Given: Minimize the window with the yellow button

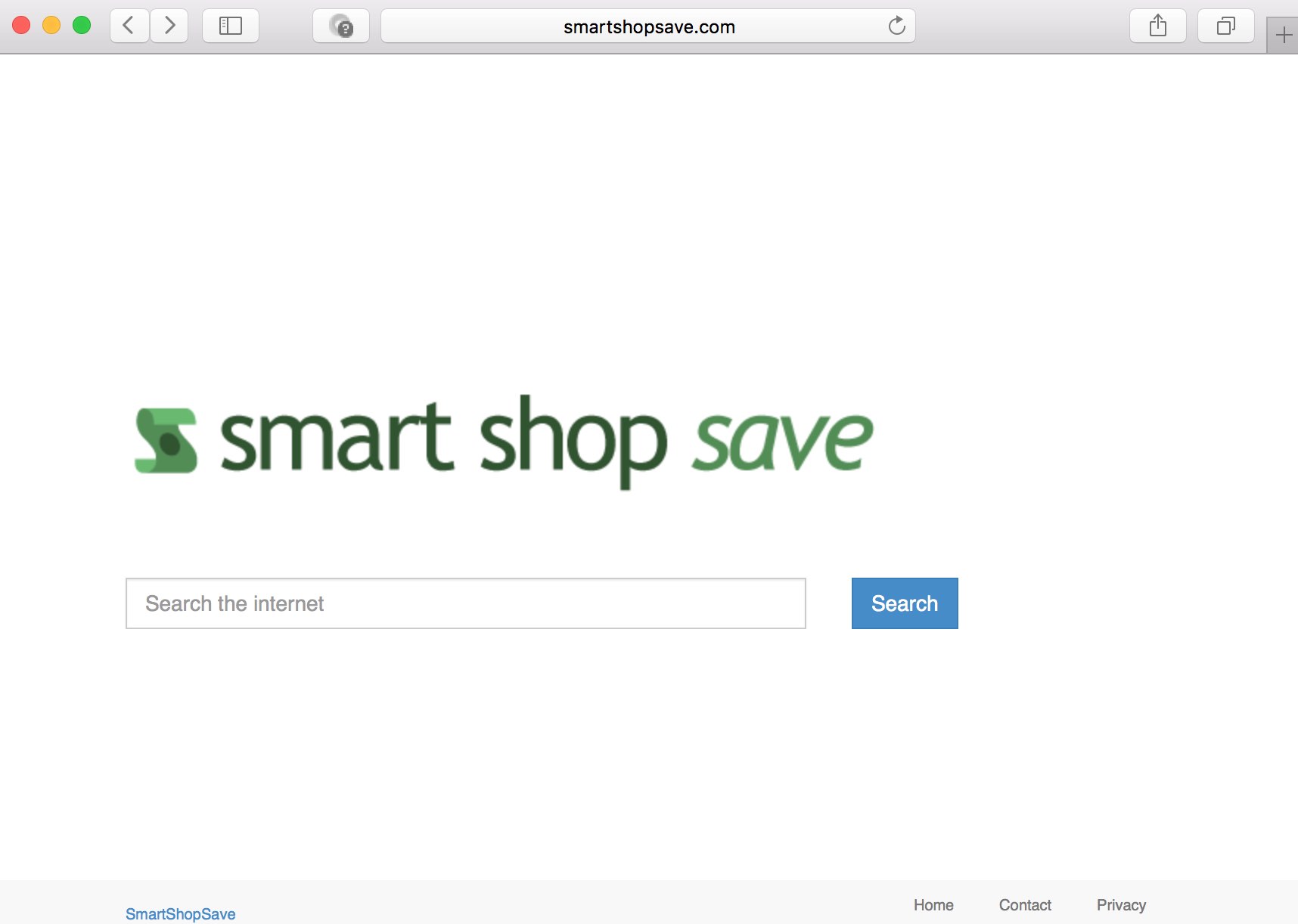Looking at the screenshot, I should (51, 26).
